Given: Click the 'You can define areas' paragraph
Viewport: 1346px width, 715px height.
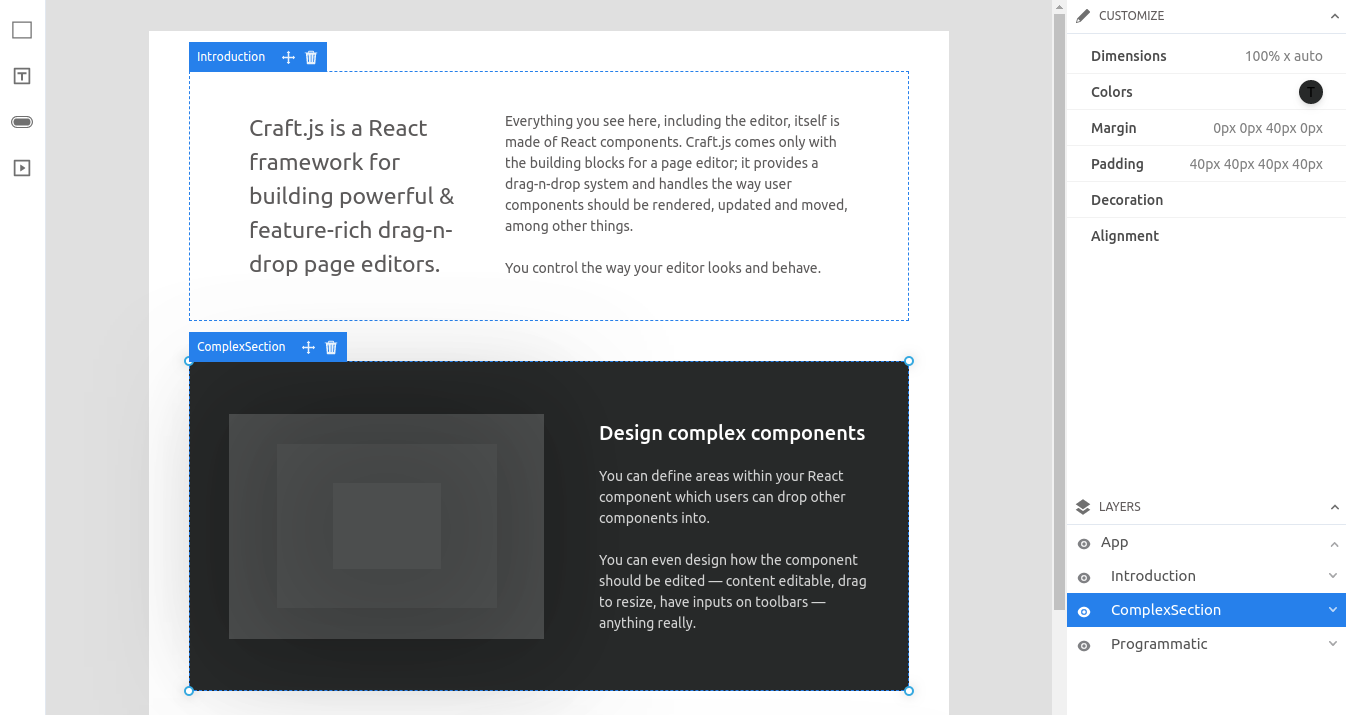Looking at the screenshot, I should [x=722, y=497].
